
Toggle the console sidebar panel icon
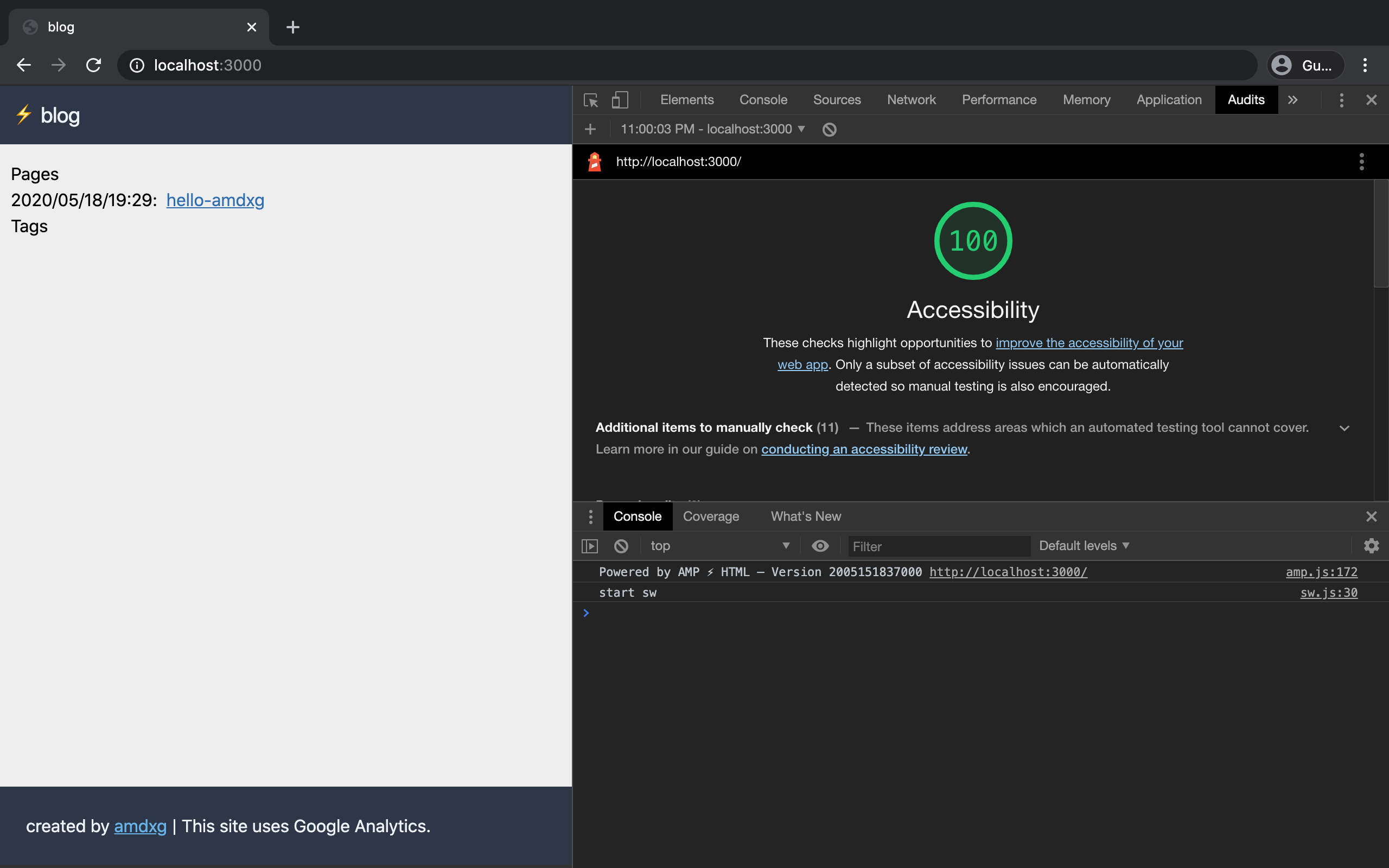[590, 546]
